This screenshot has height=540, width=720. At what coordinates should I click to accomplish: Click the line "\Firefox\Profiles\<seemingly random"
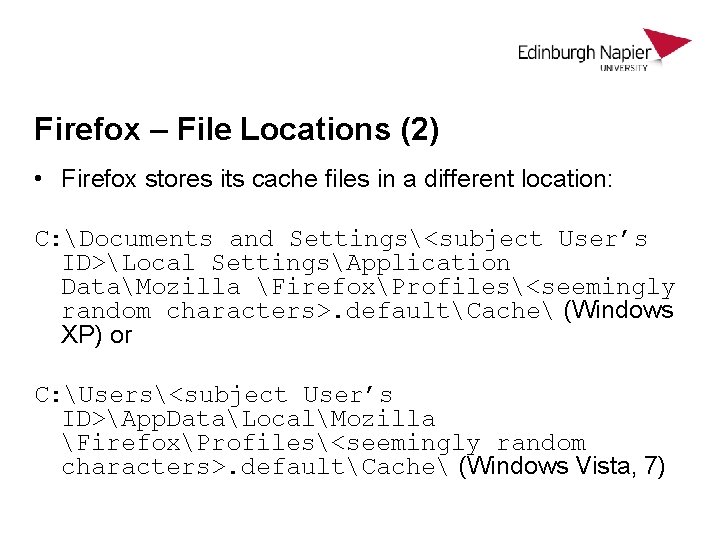324,444
